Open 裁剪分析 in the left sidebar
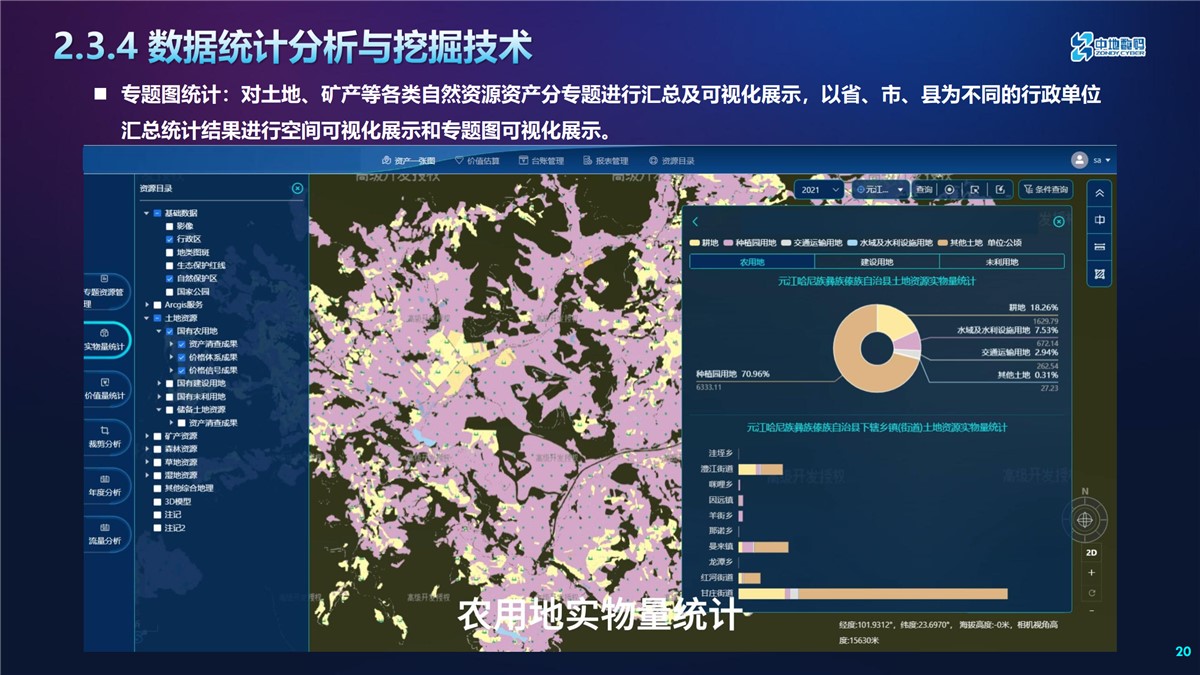This screenshot has height=675, width=1200. (x=106, y=437)
